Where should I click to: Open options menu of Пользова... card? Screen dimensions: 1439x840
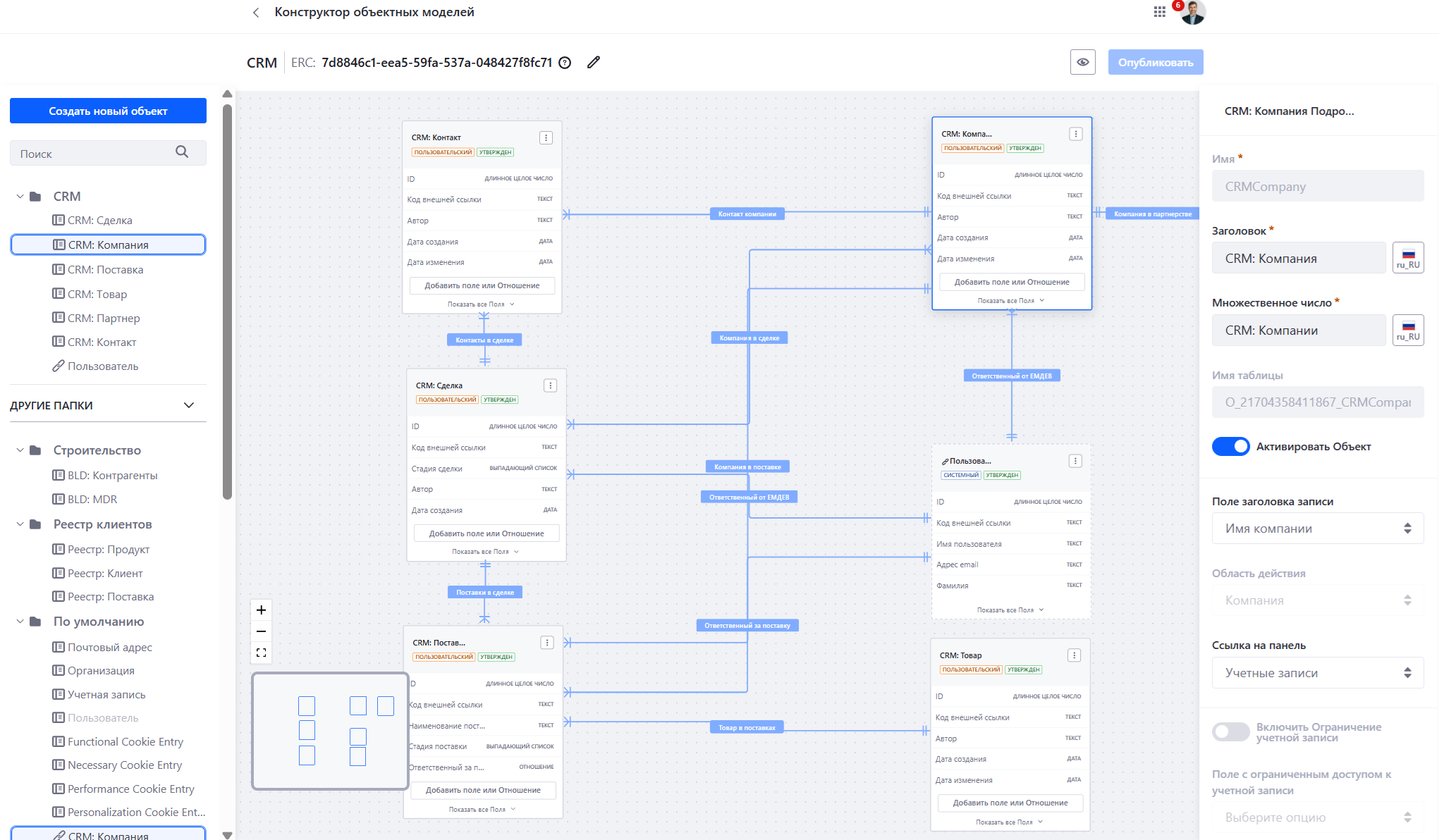(x=1075, y=461)
